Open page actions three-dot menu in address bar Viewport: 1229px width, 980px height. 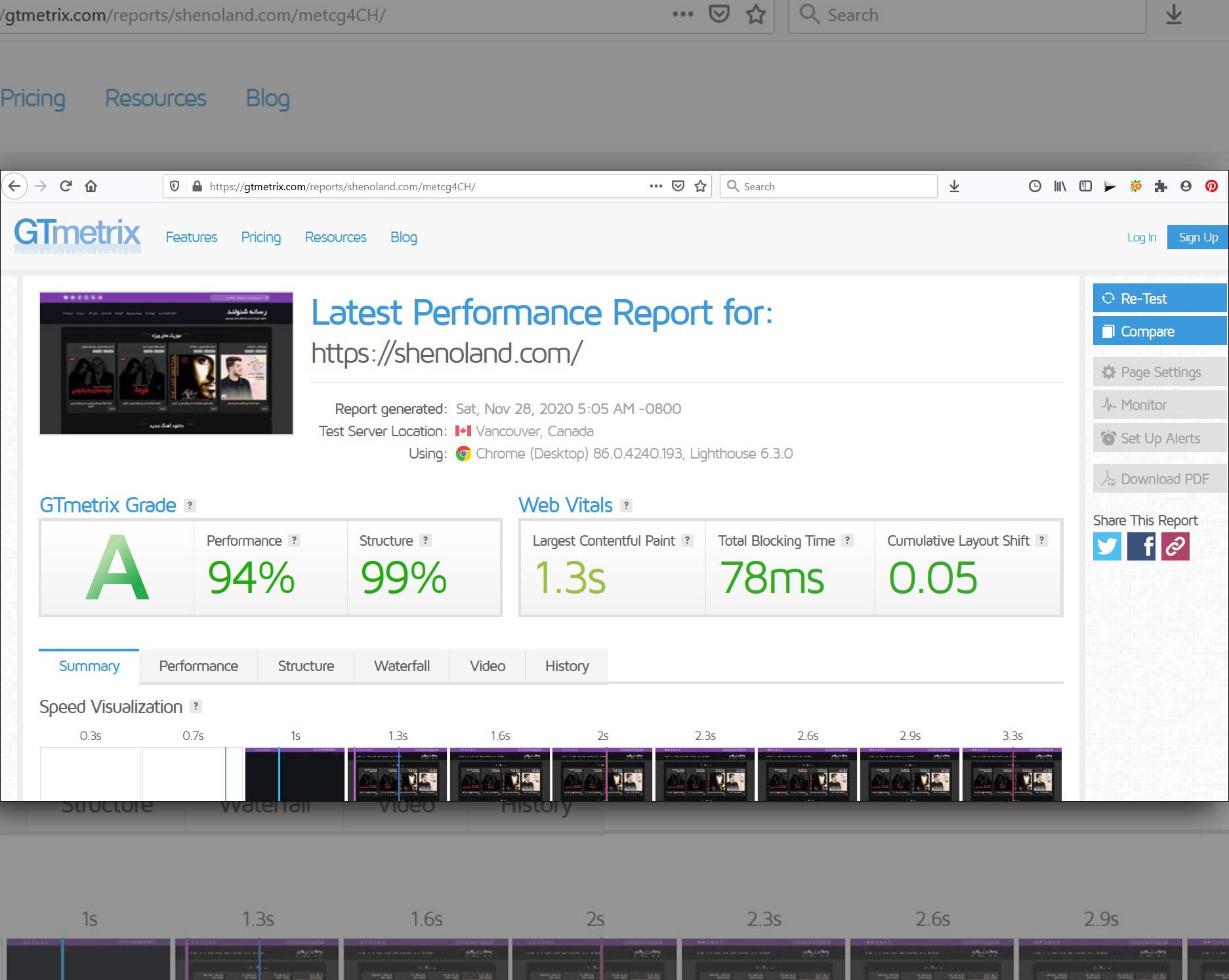[656, 186]
